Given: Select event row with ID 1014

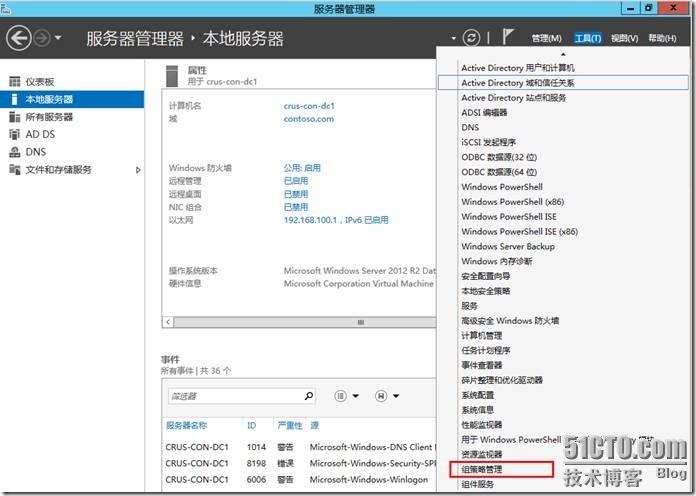Looking at the screenshot, I should click(300, 447).
